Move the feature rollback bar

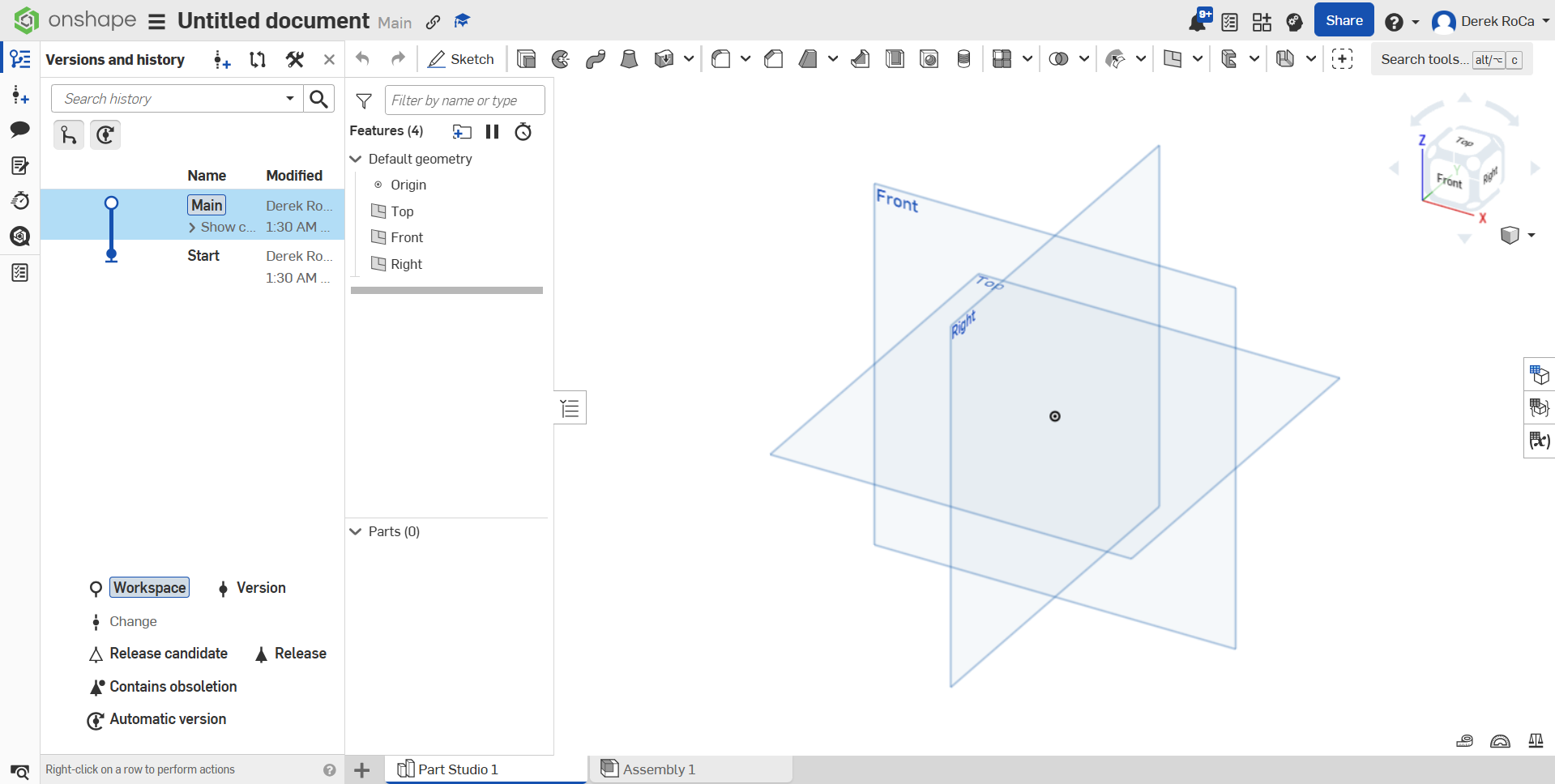pos(446,290)
